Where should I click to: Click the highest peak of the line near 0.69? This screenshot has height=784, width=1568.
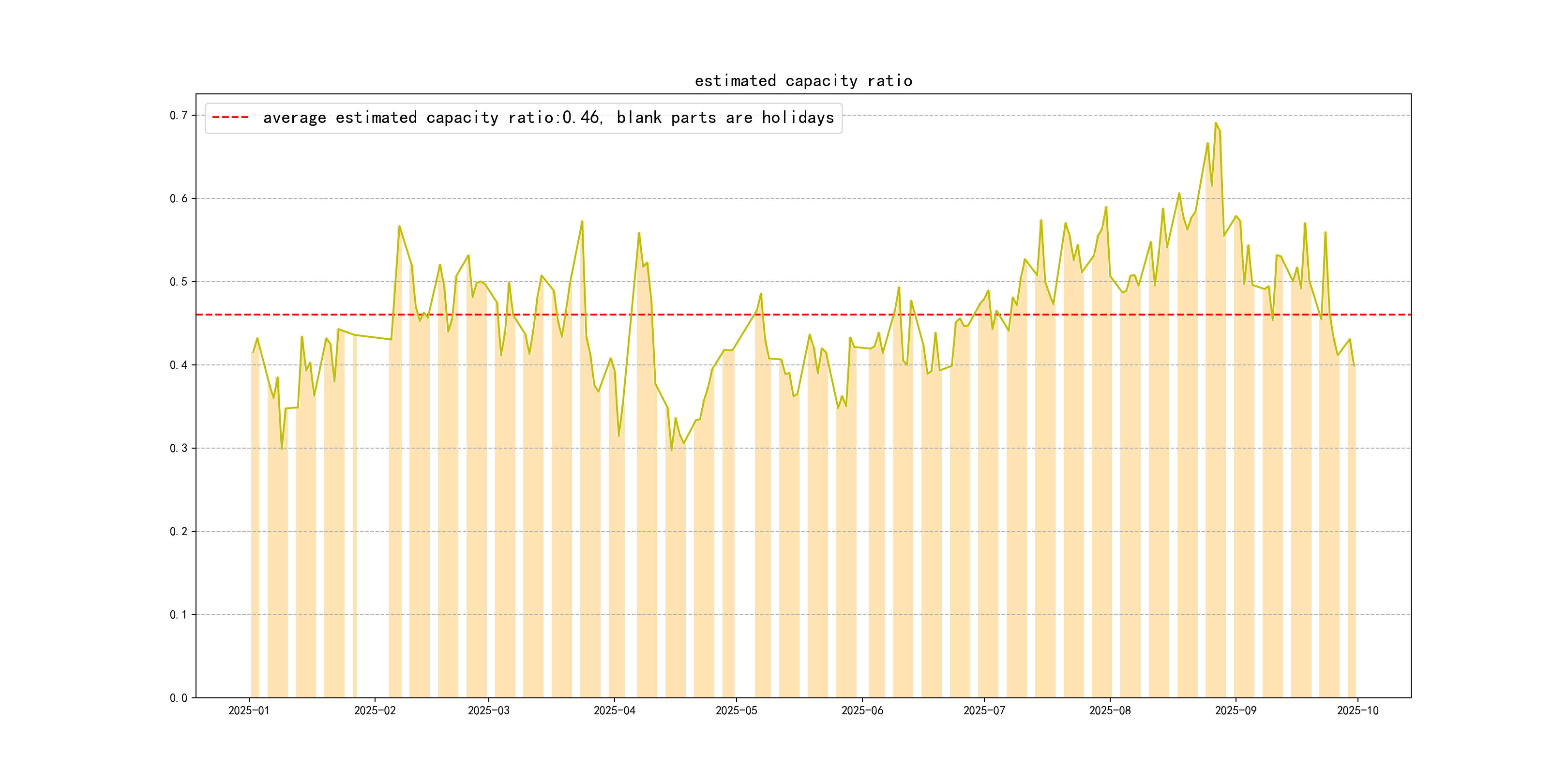coord(1216,123)
